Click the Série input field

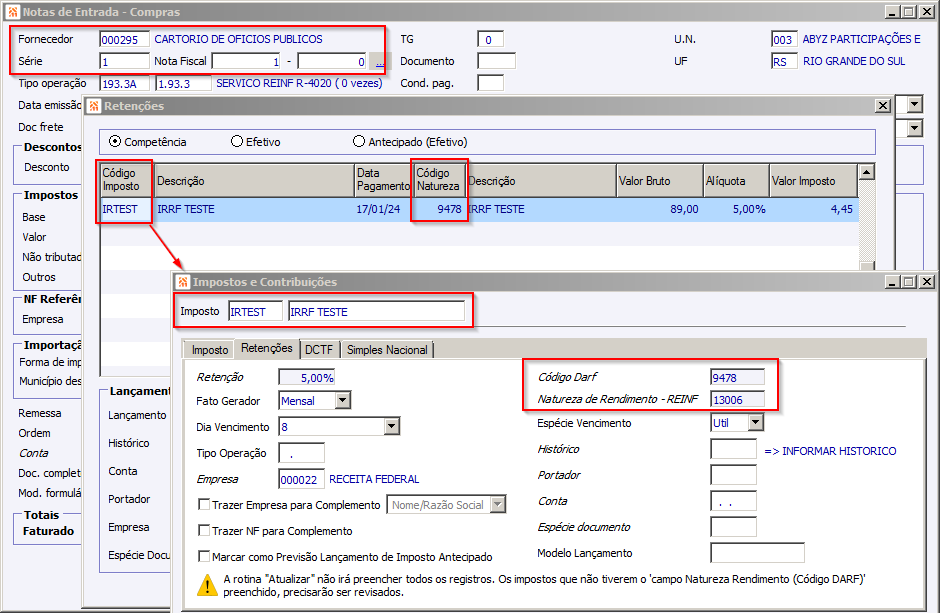pyautogui.click(x=124, y=62)
